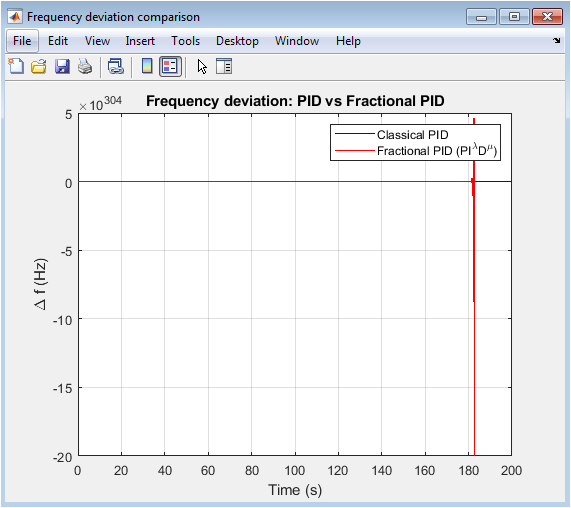Open the Edit menu
This screenshot has height=508, width=571.
(x=58, y=41)
